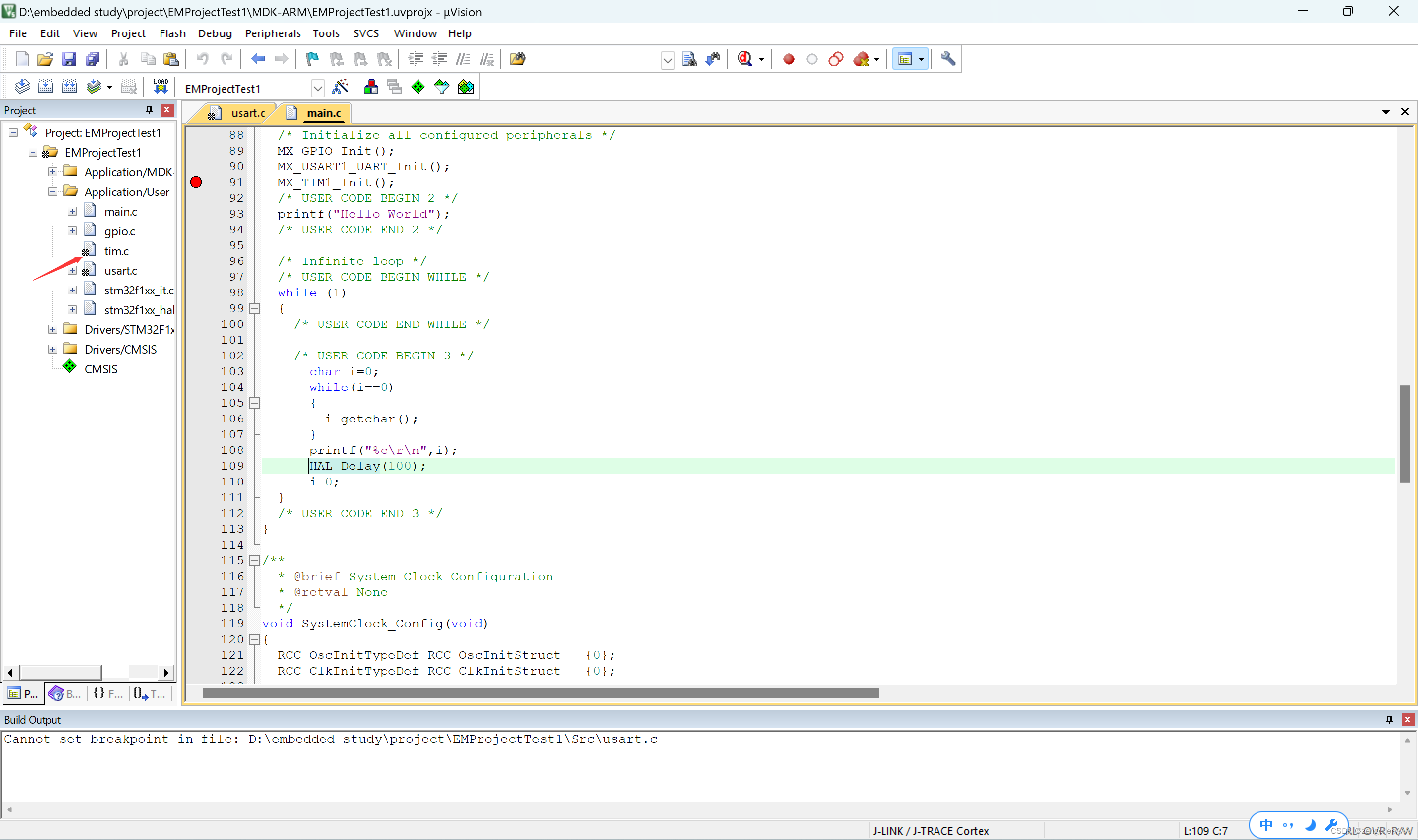This screenshot has height=840, width=1418.
Task: Download to flash with LOAD icon
Action: tap(161, 87)
